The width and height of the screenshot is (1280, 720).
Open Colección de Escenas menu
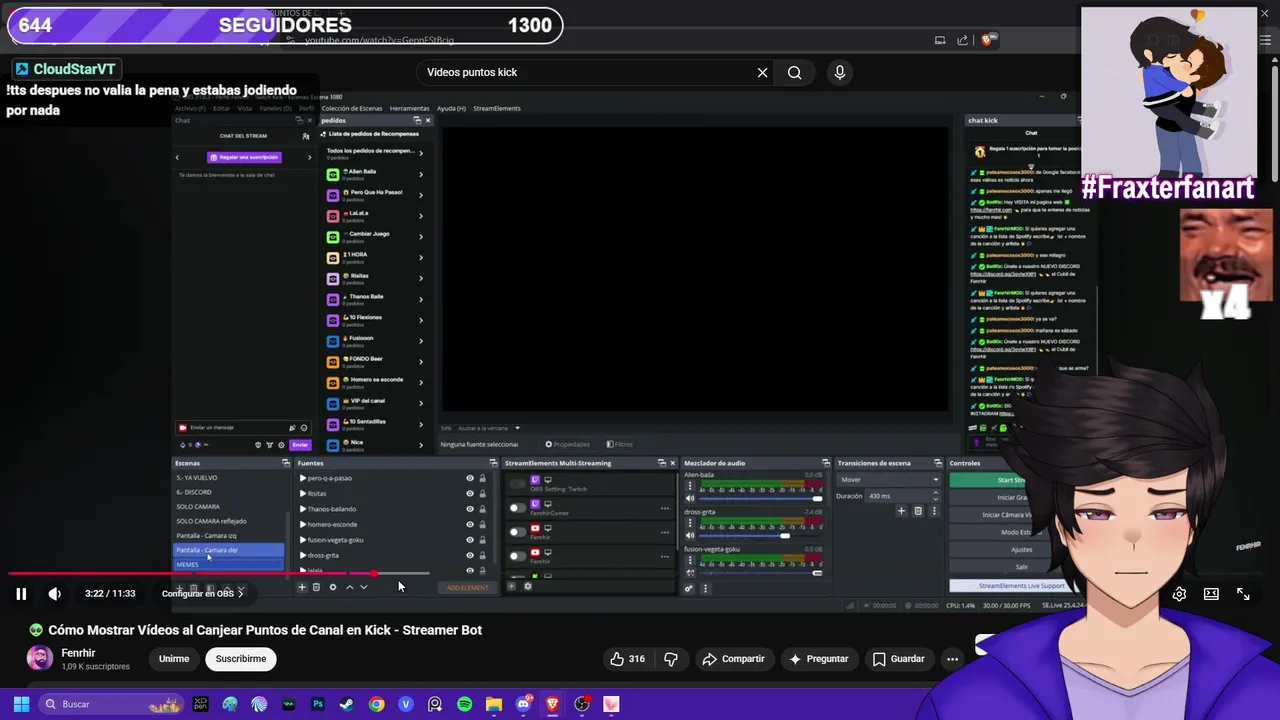click(x=351, y=108)
